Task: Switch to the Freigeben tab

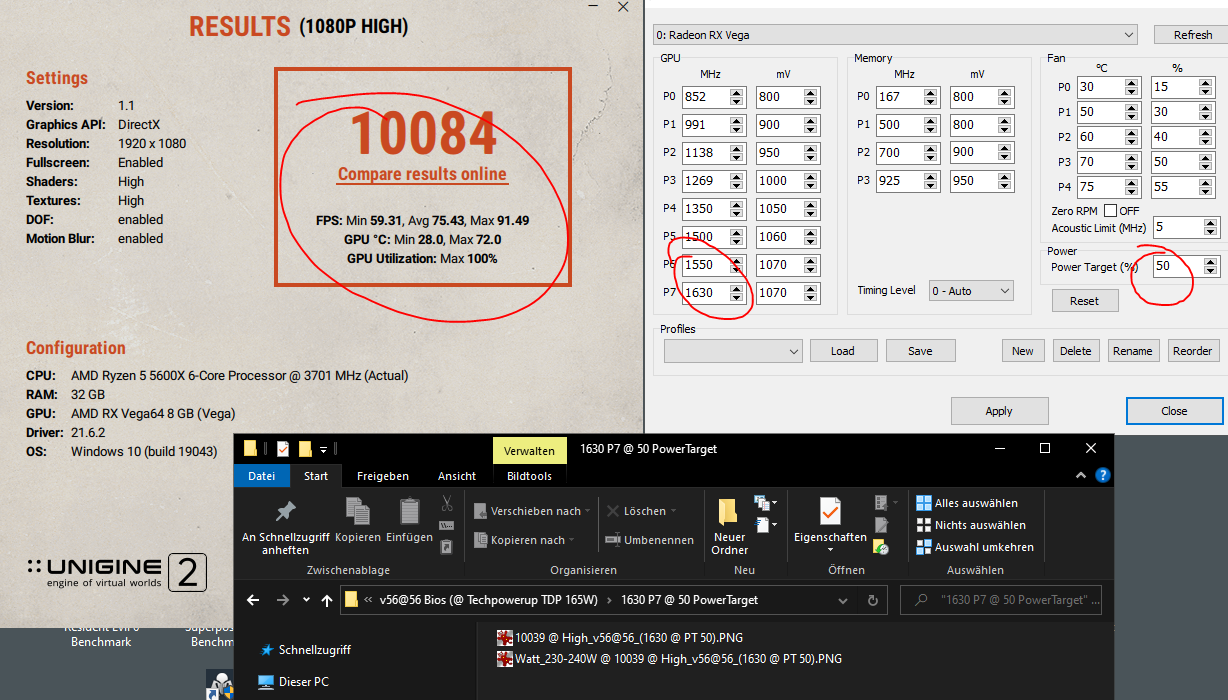Action: click(382, 476)
